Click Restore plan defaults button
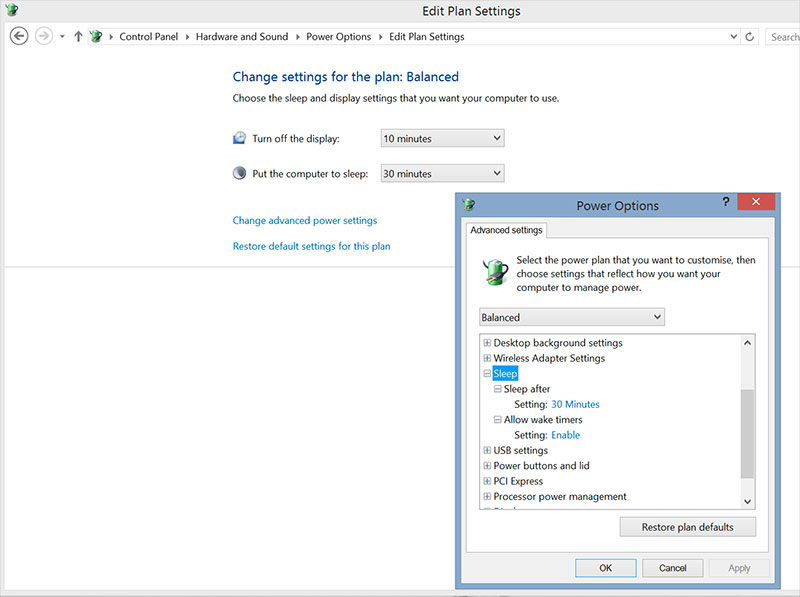This screenshot has height=597, width=800. tap(687, 527)
